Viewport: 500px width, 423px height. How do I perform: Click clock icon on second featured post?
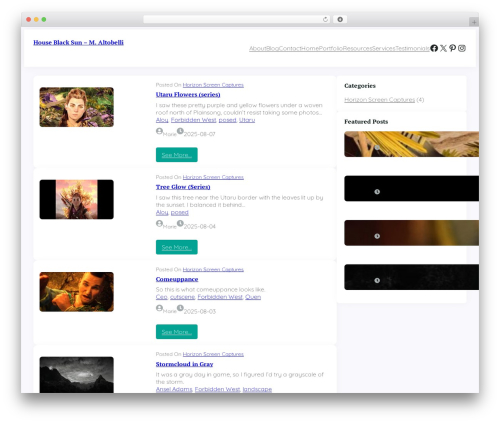377,192
